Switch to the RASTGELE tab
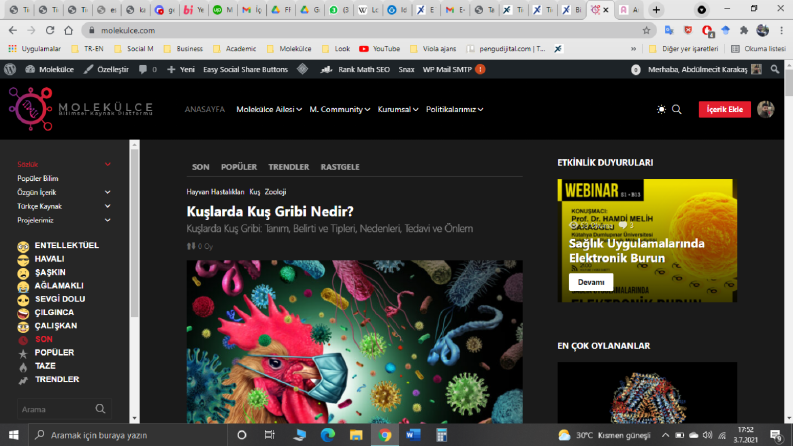Screen dimensions: 793x446 pyautogui.click(x=340, y=167)
